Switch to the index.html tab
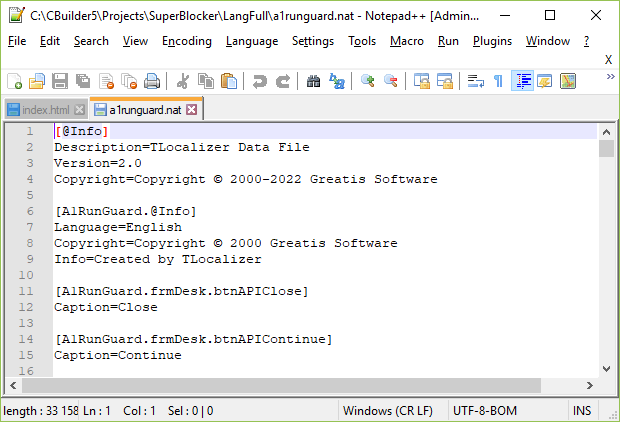 coord(45,109)
